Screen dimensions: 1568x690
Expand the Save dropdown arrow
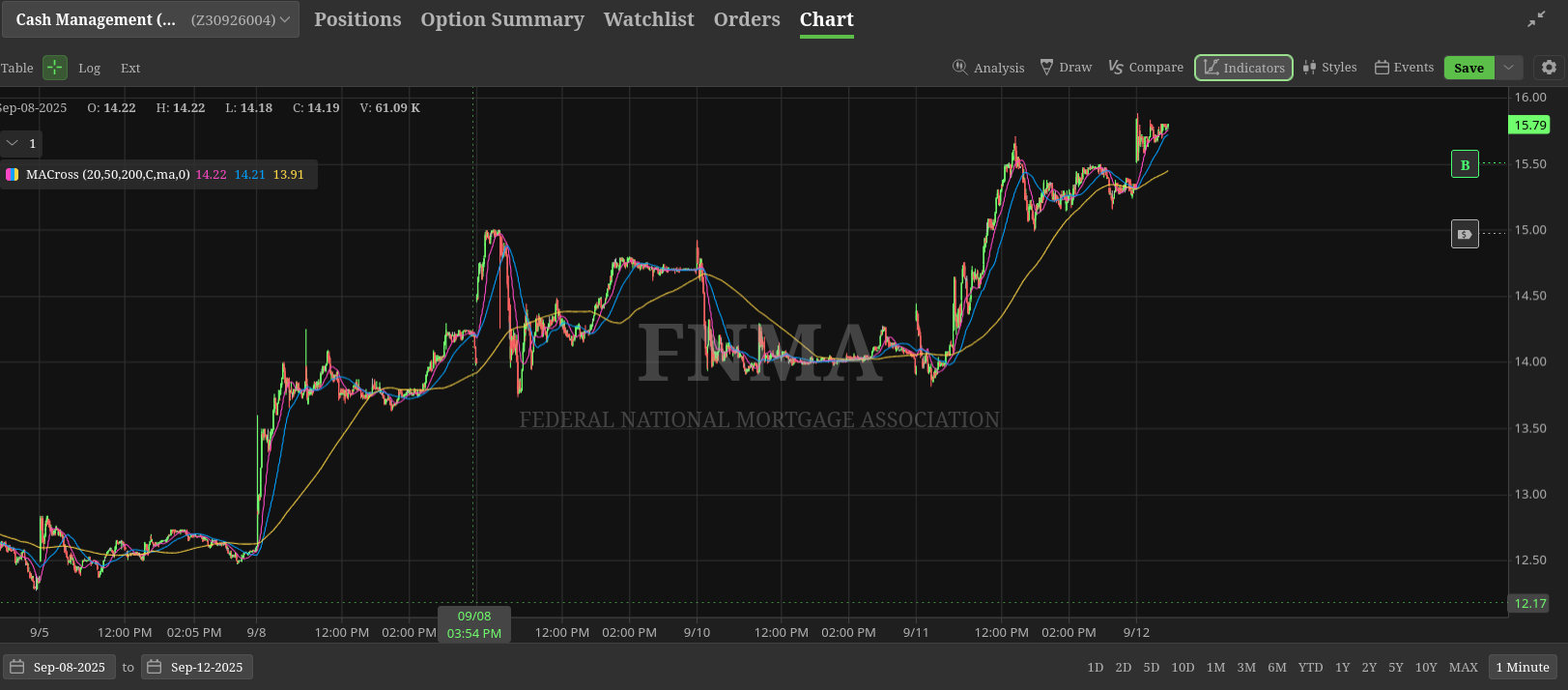tap(1509, 68)
